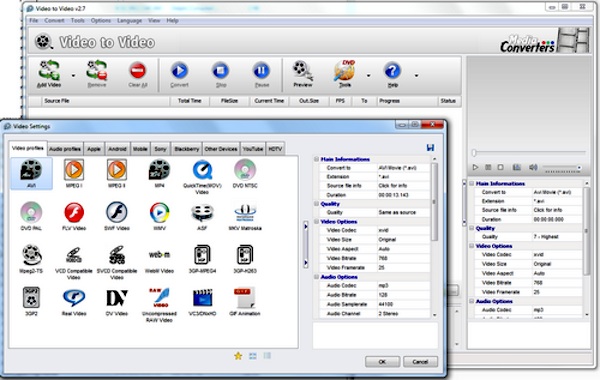The image size is (600, 380).
Task: Click the Cancel button
Action: click(x=420, y=362)
